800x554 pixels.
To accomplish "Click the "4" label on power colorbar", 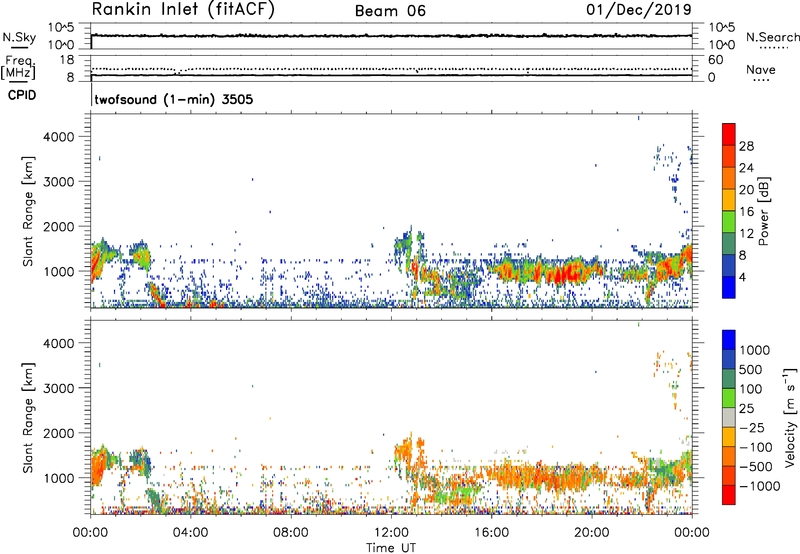I will pos(742,277).
